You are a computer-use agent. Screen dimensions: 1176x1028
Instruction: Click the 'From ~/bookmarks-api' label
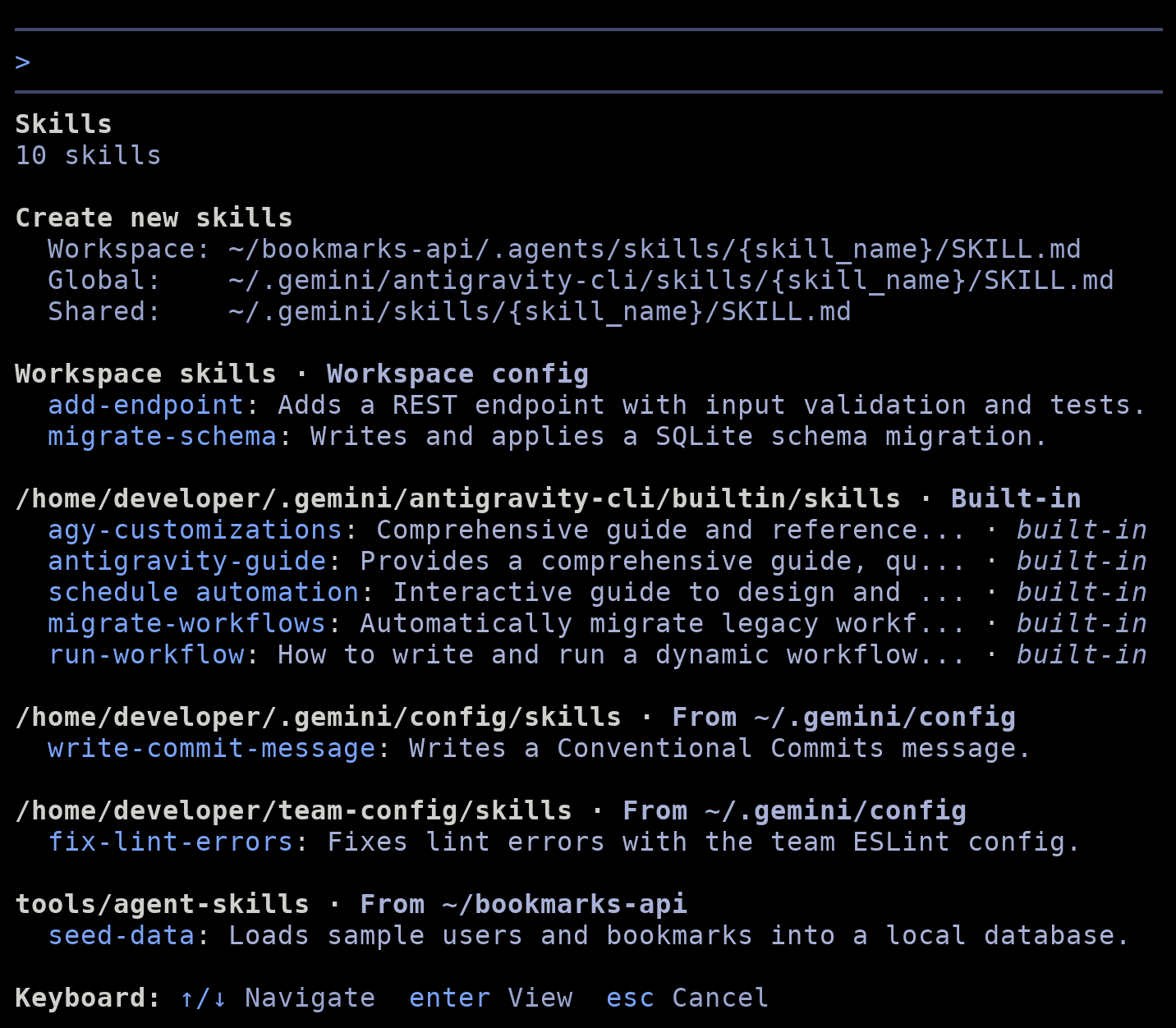pos(523,904)
